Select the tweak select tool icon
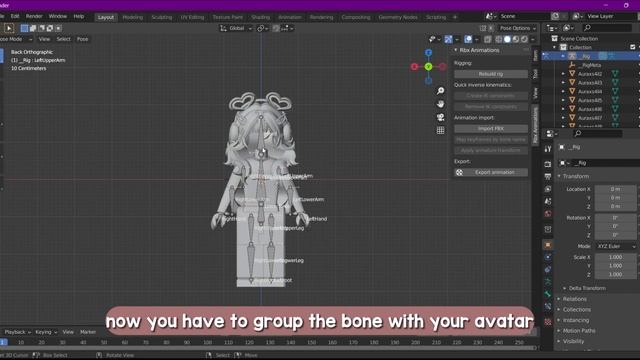 coord(9,28)
